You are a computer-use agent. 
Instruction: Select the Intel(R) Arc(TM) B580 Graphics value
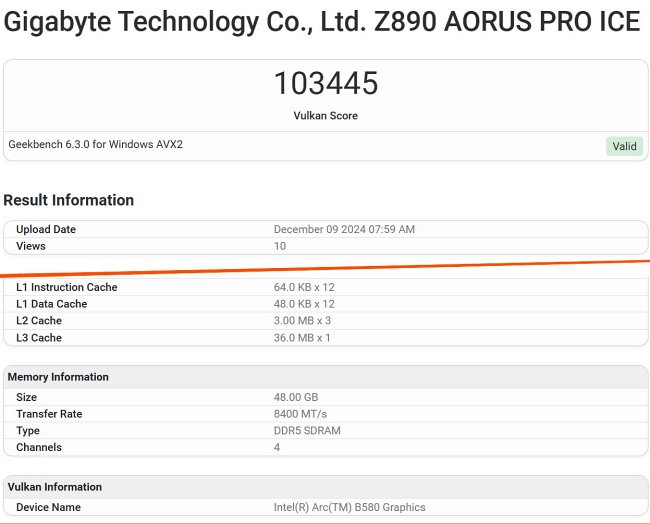click(x=349, y=507)
